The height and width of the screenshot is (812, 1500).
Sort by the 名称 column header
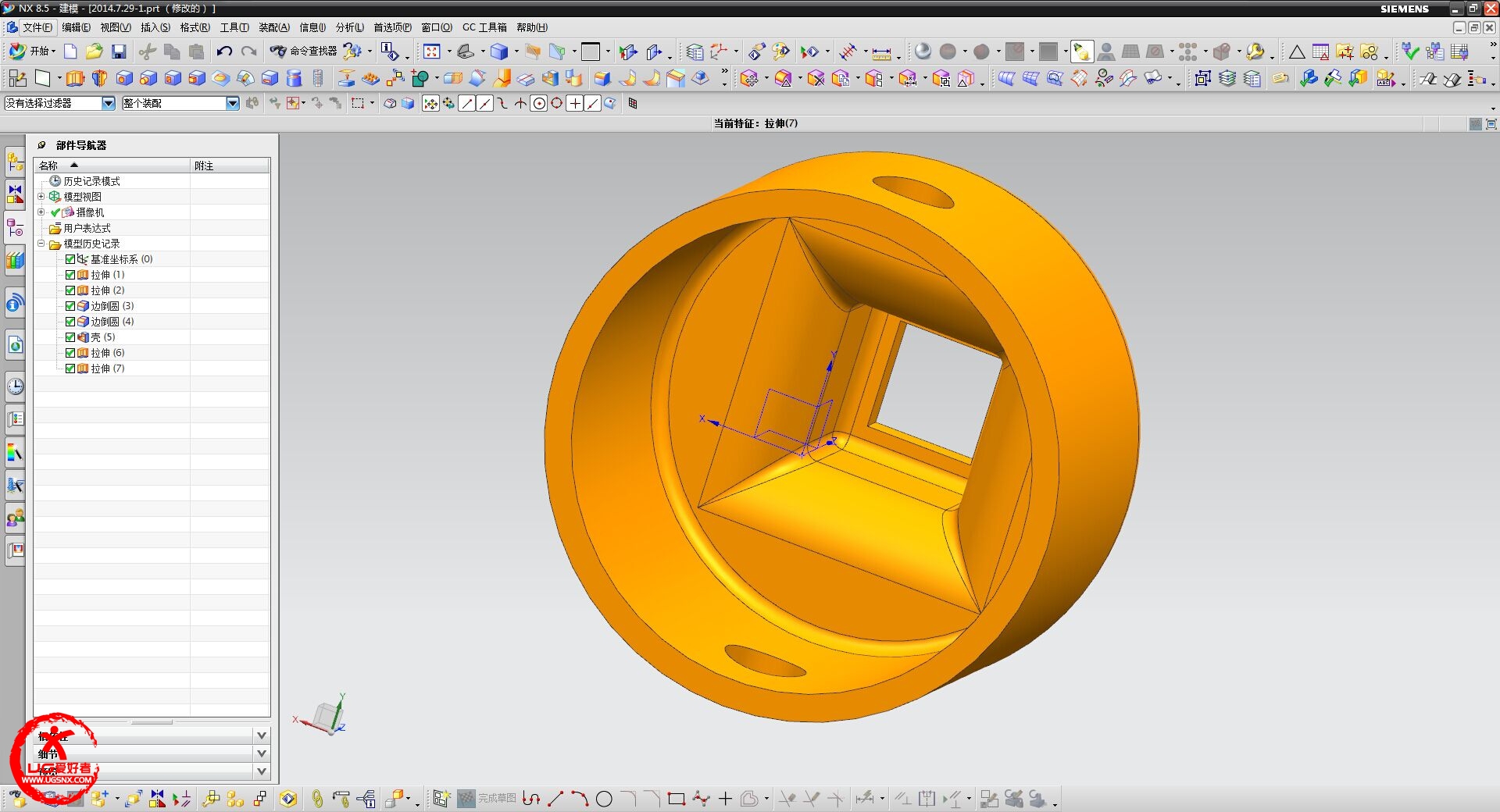click(x=112, y=166)
